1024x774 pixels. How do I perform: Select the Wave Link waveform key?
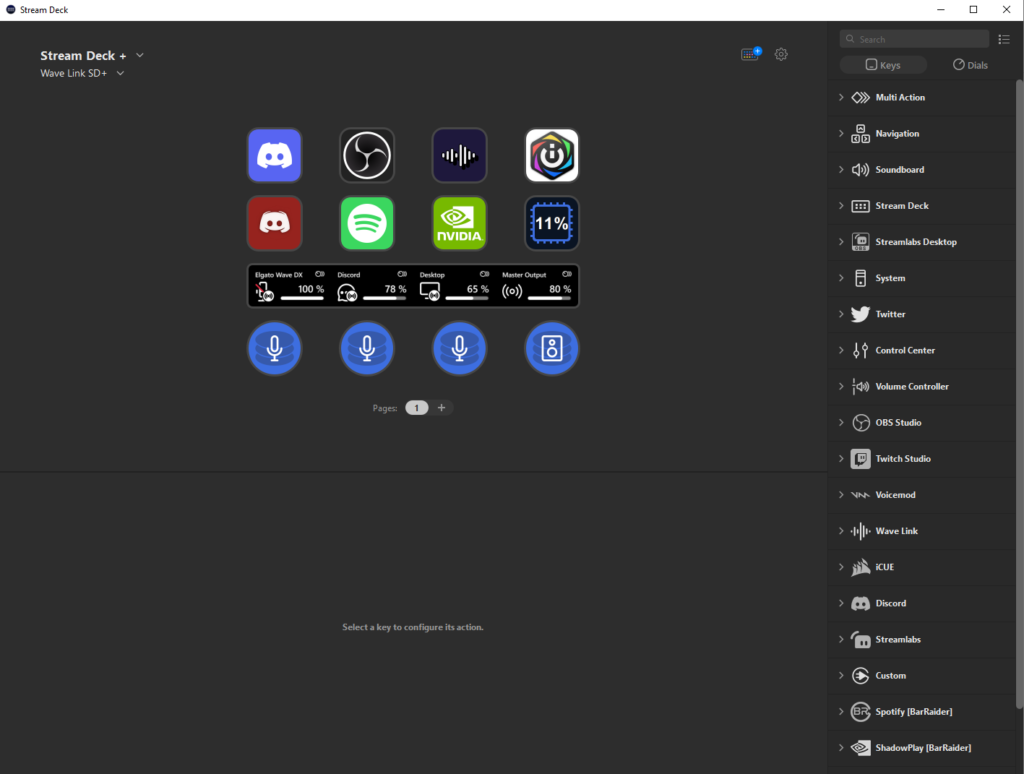(x=459, y=155)
